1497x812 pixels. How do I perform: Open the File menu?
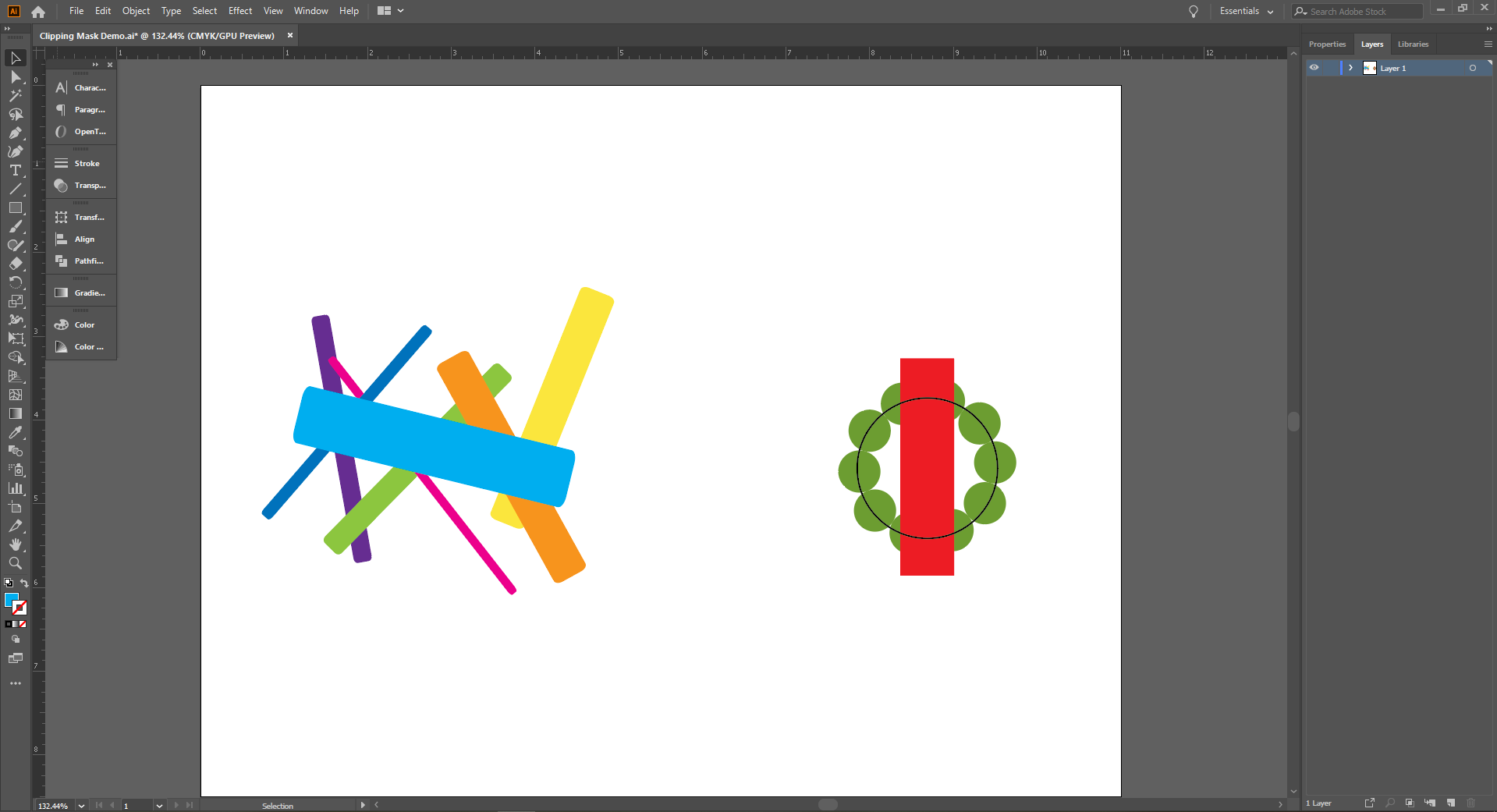click(x=76, y=11)
